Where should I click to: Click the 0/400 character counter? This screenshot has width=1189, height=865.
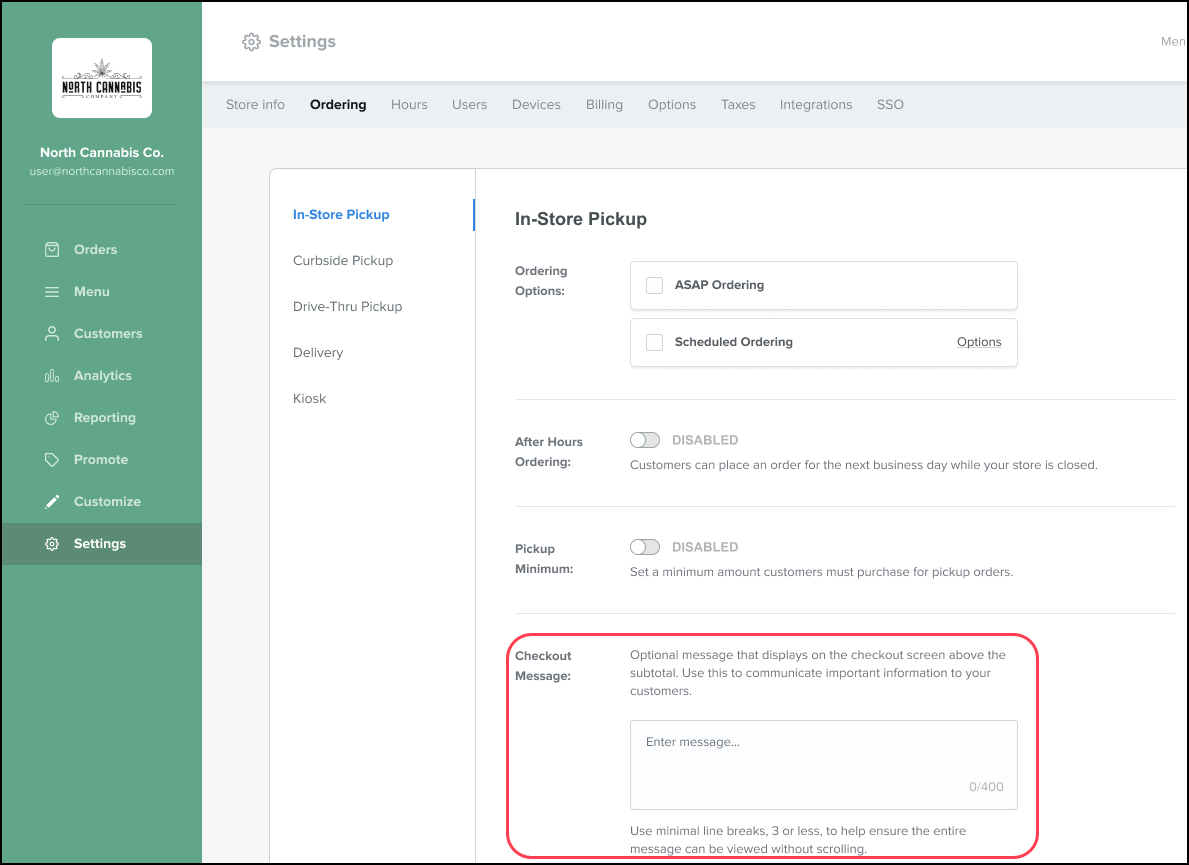pos(986,787)
